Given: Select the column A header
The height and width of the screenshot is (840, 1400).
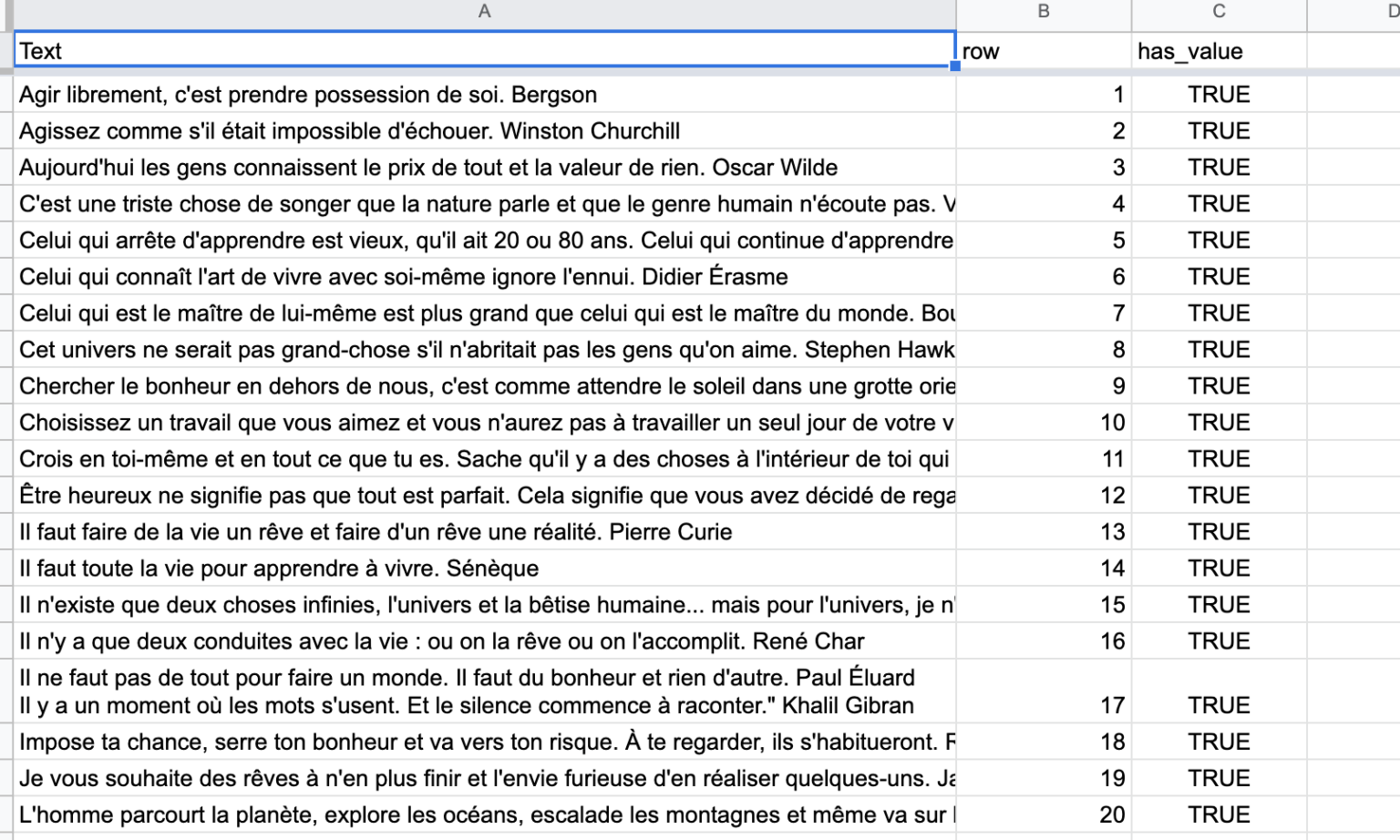Looking at the screenshot, I should pyautogui.click(x=484, y=12).
